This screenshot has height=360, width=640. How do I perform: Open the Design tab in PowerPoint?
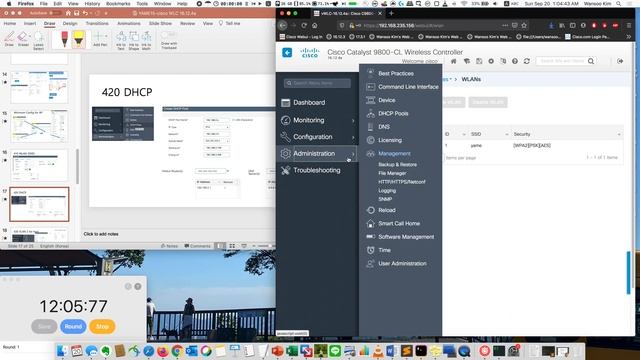(70, 24)
